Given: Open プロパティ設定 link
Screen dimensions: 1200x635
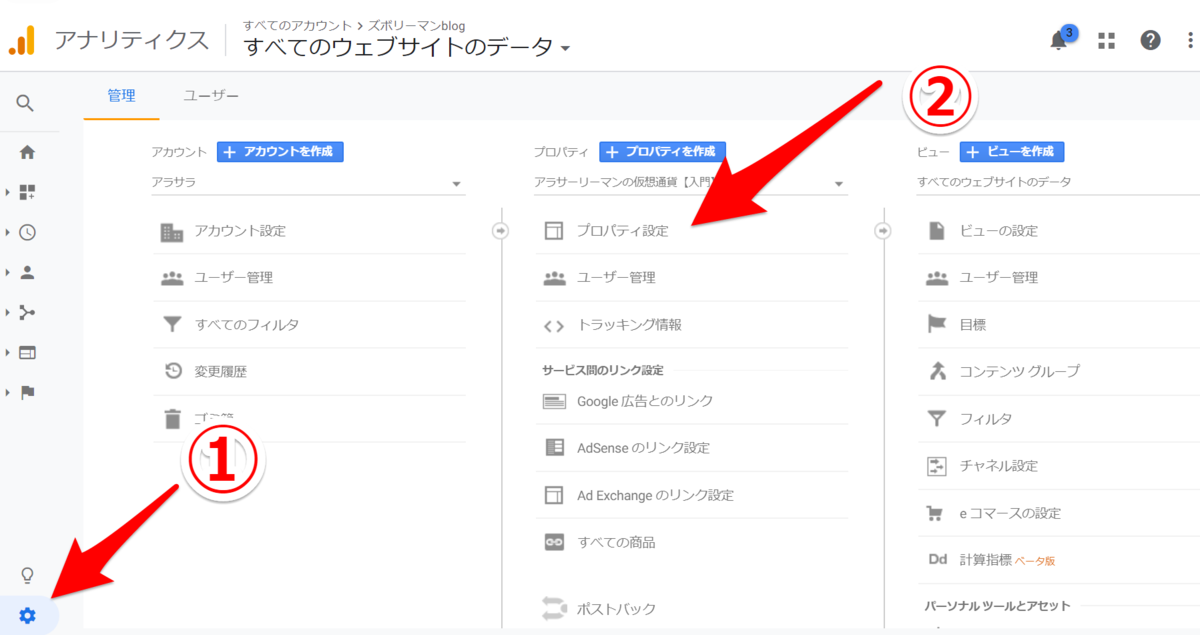Looking at the screenshot, I should coord(622,231).
